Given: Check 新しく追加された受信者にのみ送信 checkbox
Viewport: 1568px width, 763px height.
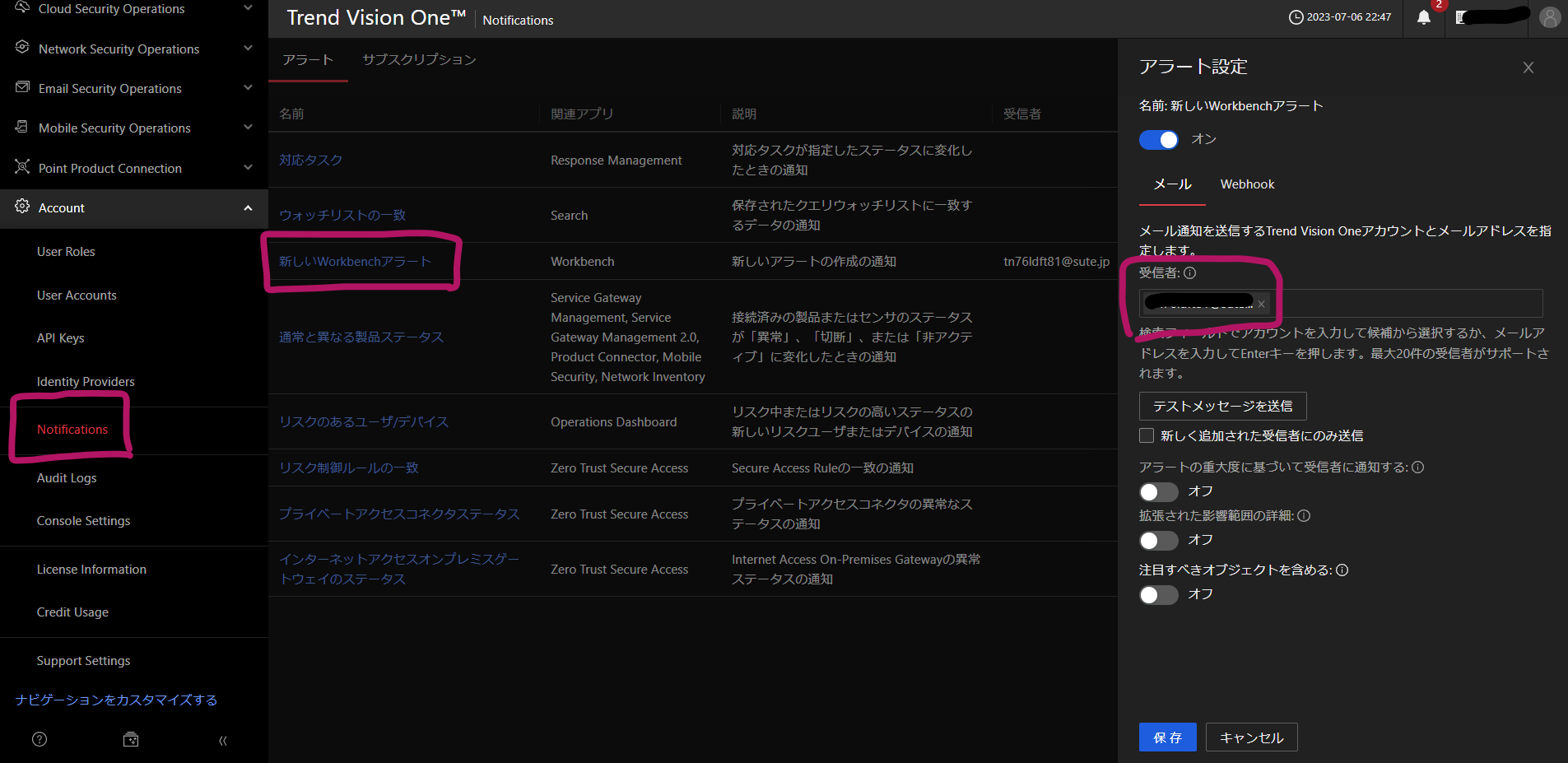Looking at the screenshot, I should (1147, 435).
